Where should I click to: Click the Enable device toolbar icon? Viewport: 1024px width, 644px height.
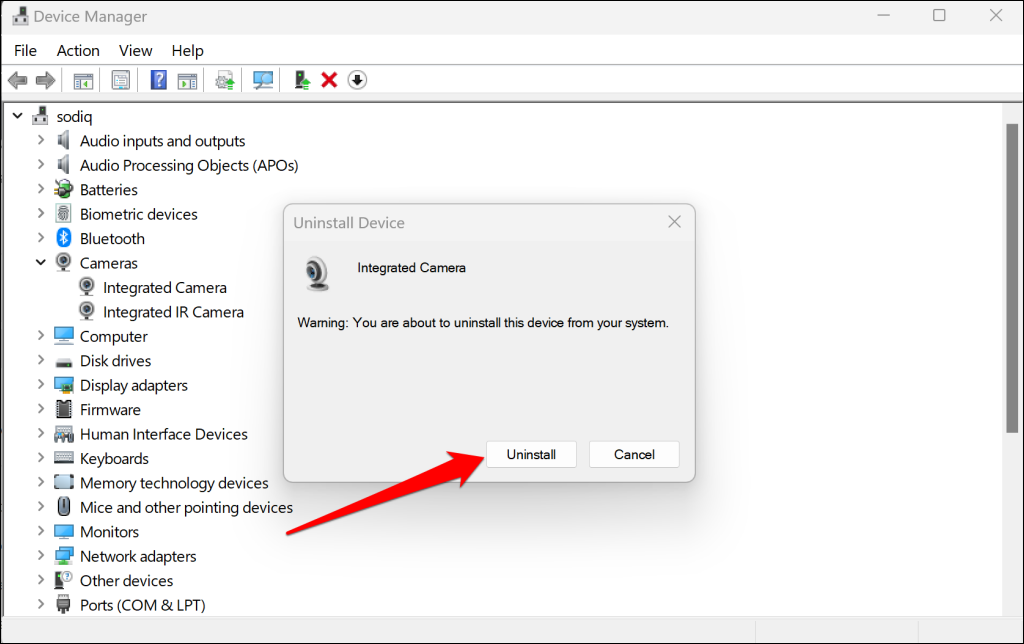[301, 80]
